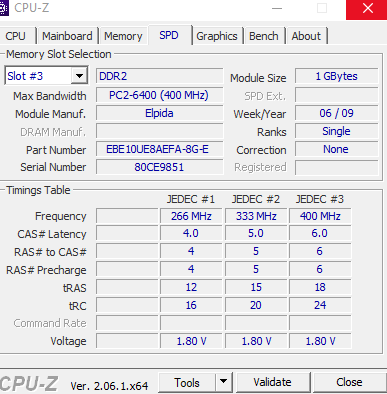Click the JEDEC #1 voltage 1.80 V
Viewport: 387px width, 394px height.
(x=191, y=341)
